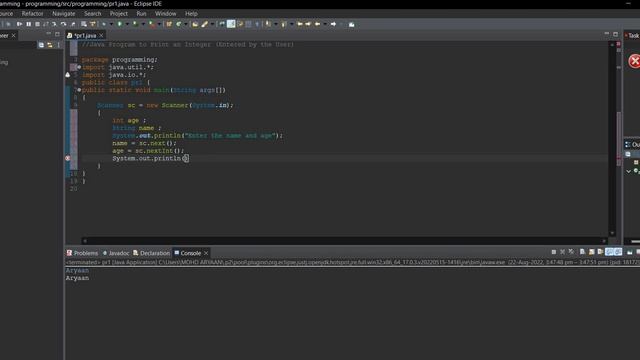Toggle show console when standard error changes
Screen dimensions: 640x360
618,252
